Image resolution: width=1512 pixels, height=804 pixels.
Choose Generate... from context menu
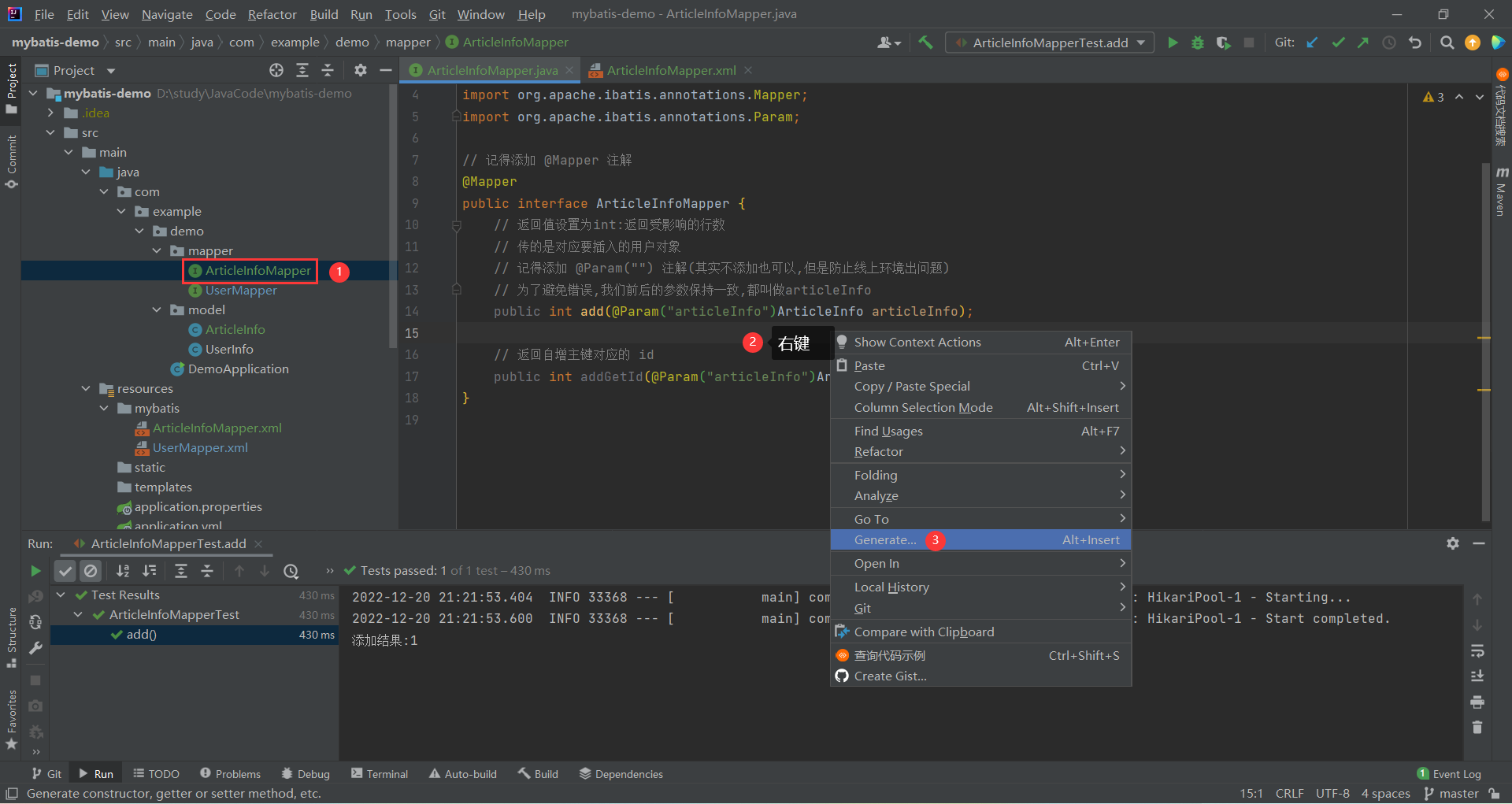pos(980,539)
